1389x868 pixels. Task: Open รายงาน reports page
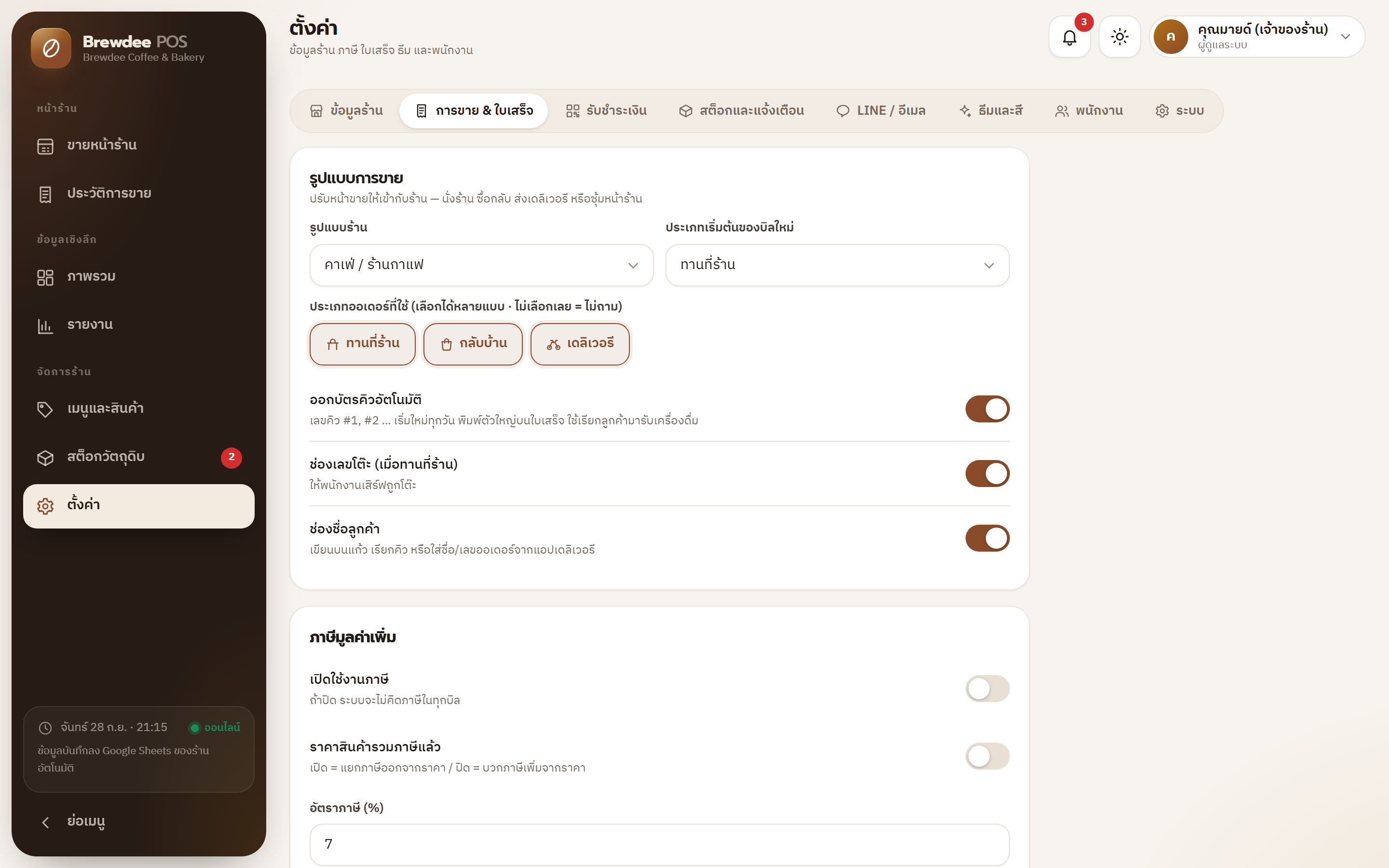click(x=138, y=325)
